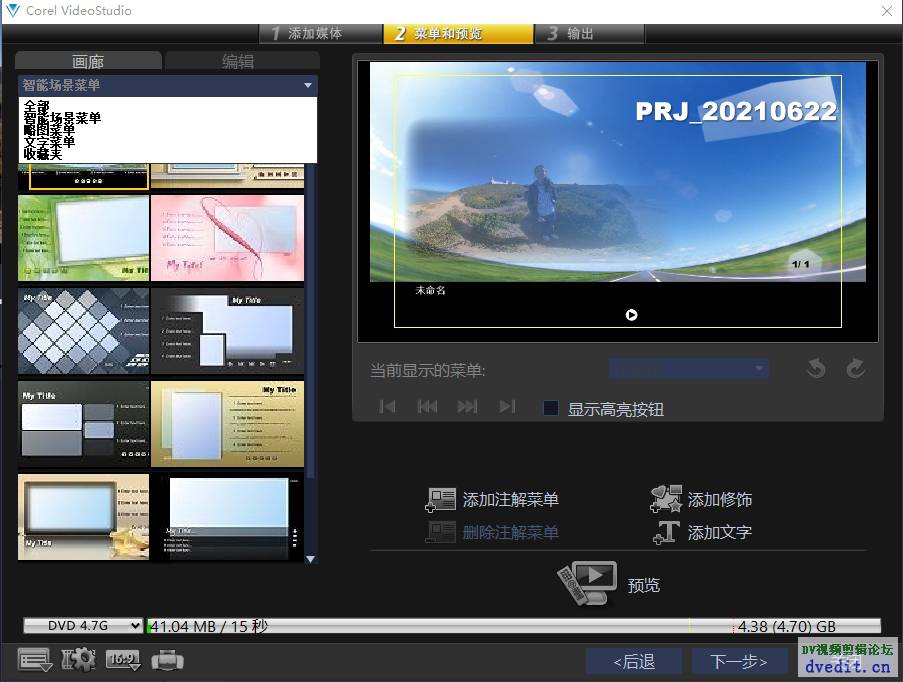This screenshot has height=682, width=903.
Task: Open the 预览 preview remote icon
Action: [x=586, y=583]
